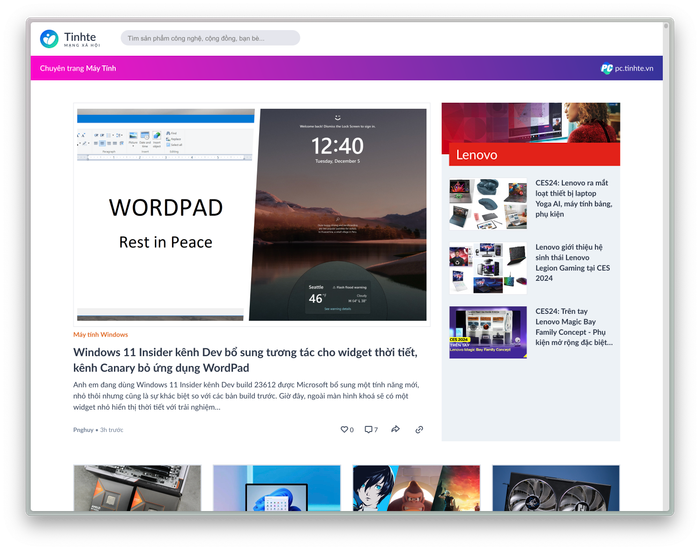Open Windows 11 Insider kênh Dev article headline
This screenshot has width=700, height=550.
coord(246,360)
